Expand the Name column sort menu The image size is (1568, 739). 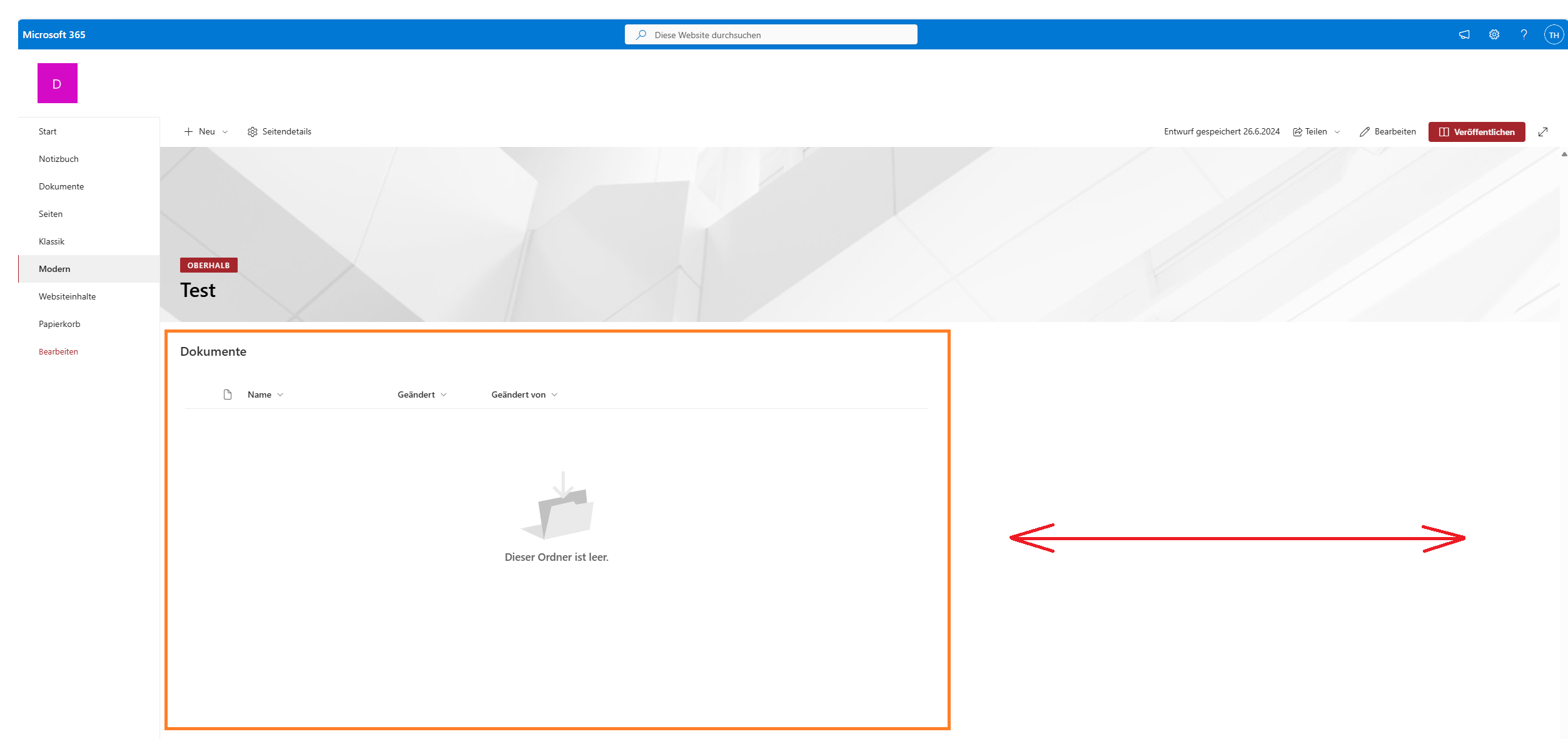pos(265,395)
